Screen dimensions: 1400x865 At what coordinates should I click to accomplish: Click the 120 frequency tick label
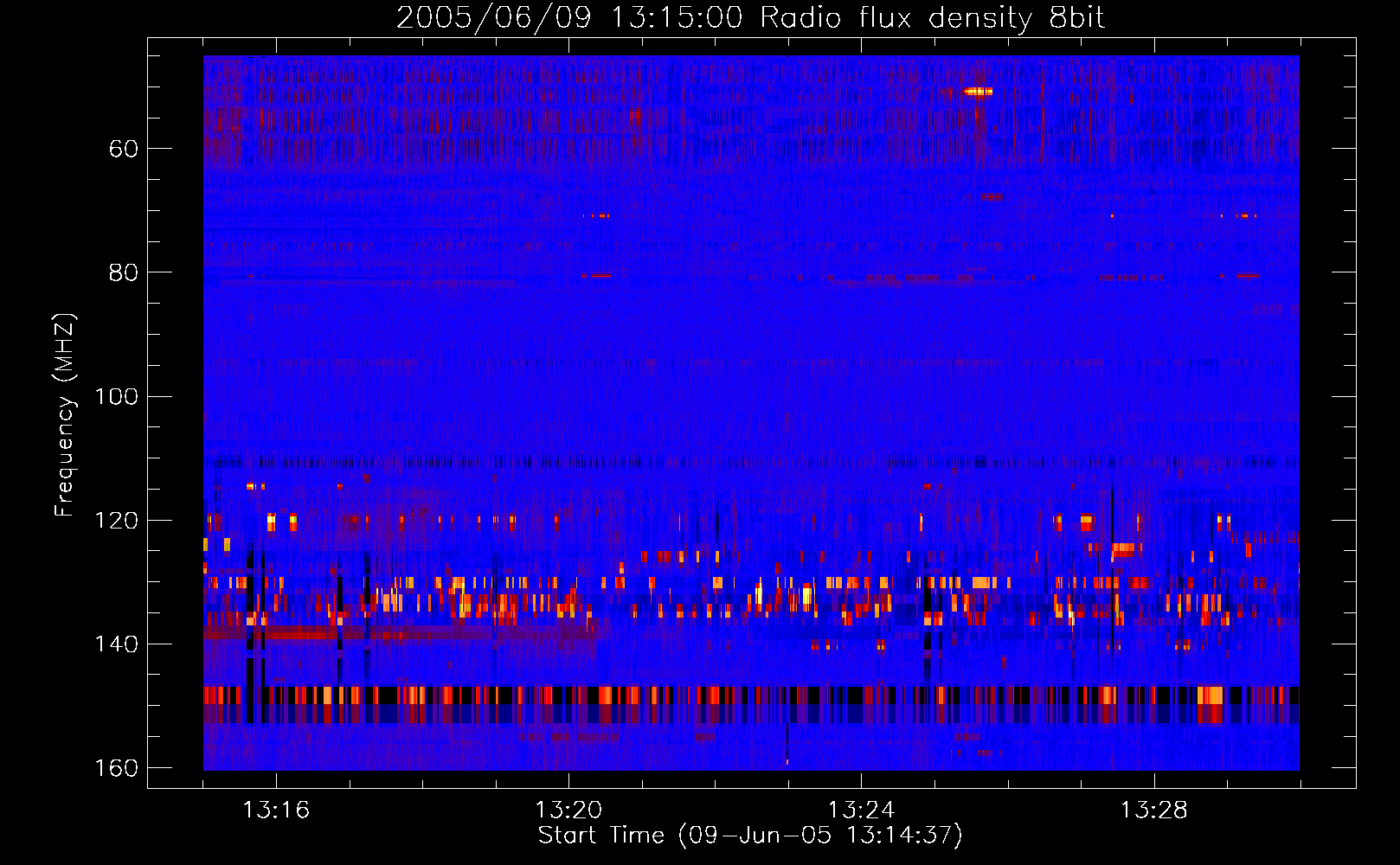(117, 521)
